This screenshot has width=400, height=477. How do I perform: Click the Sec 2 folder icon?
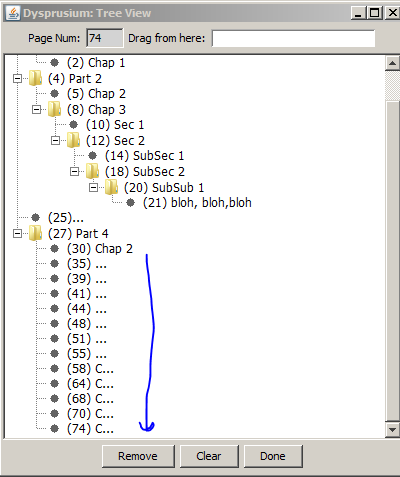73,140
